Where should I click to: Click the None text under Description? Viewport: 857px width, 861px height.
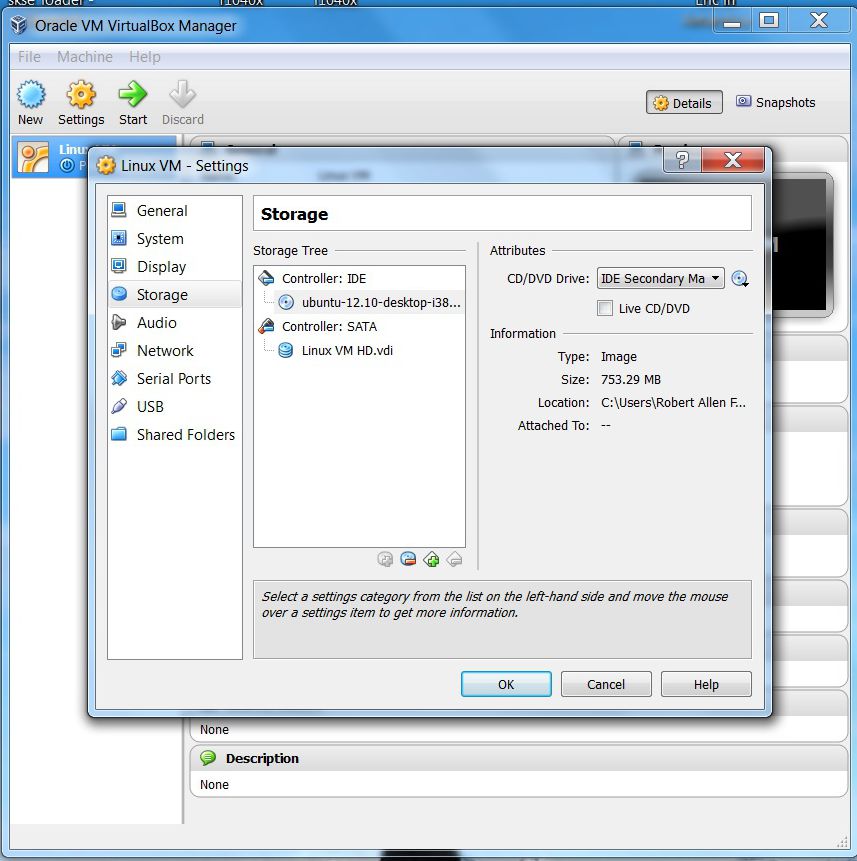214,785
